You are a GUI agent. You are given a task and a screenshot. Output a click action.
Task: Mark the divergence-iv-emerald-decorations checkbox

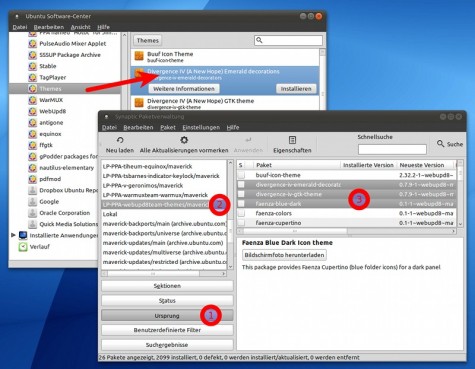tap(241, 185)
